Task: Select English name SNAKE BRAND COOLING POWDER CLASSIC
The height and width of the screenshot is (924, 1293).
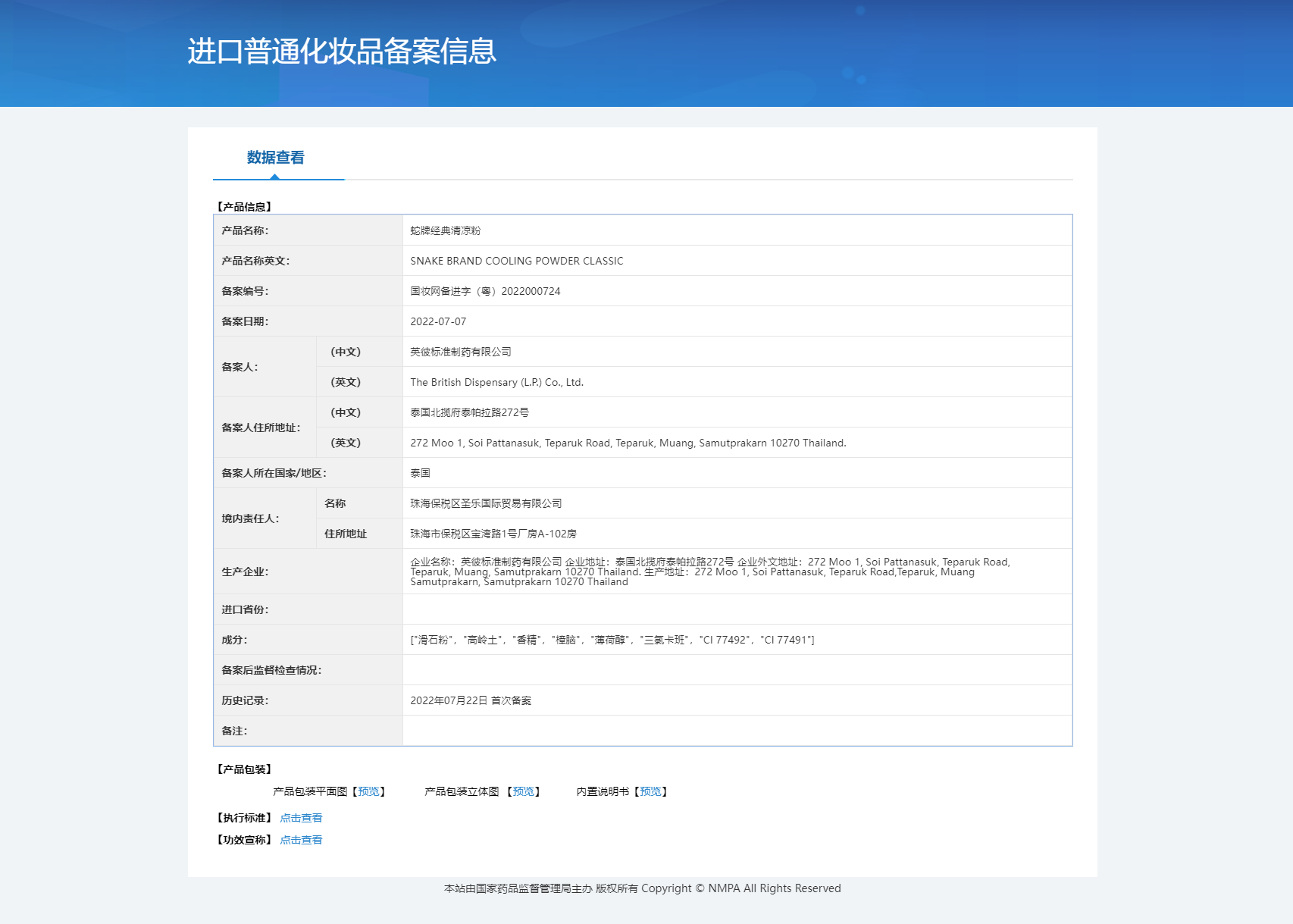Action: [517, 261]
